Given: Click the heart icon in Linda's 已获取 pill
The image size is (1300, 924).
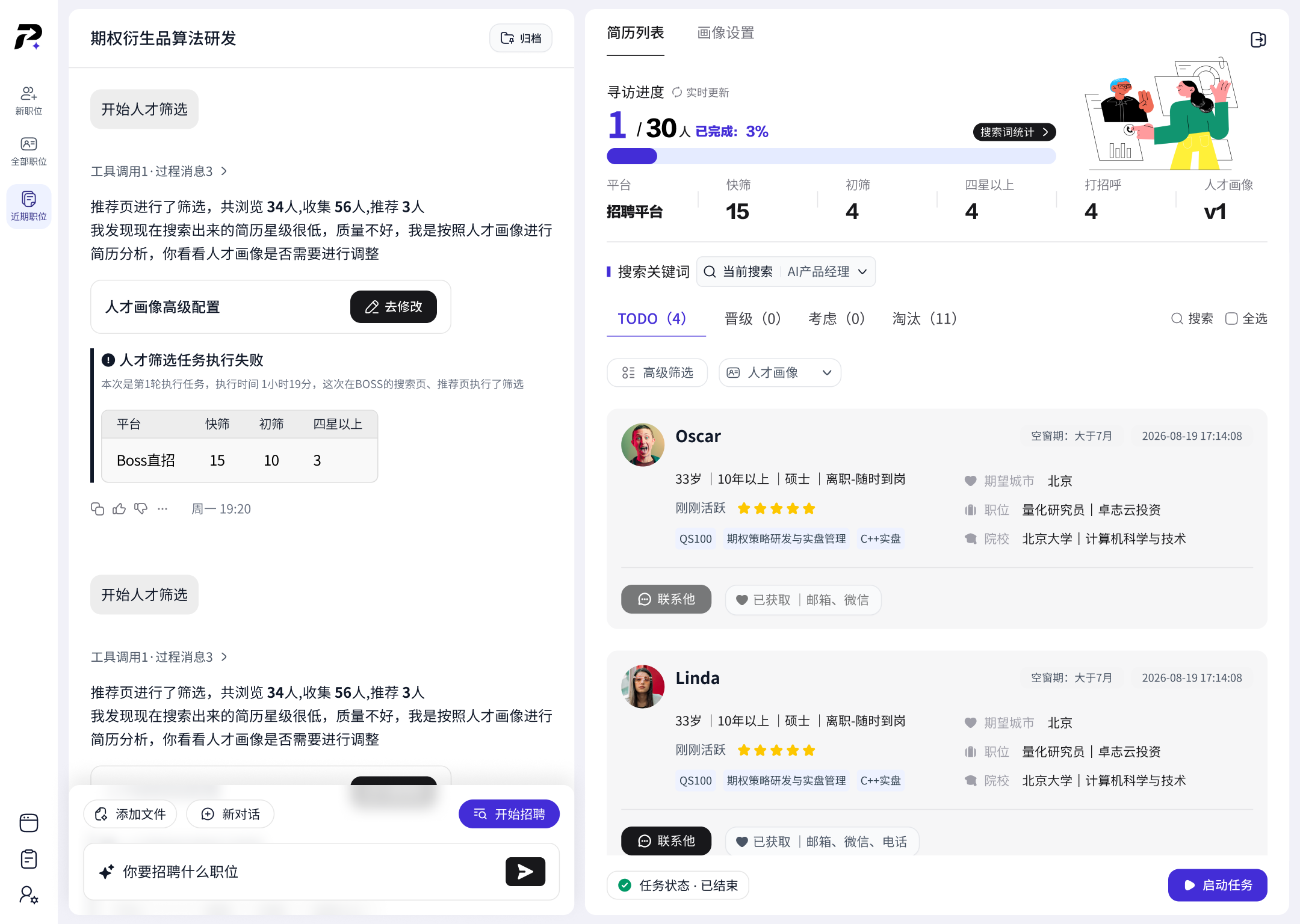Looking at the screenshot, I should coord(742,842).
